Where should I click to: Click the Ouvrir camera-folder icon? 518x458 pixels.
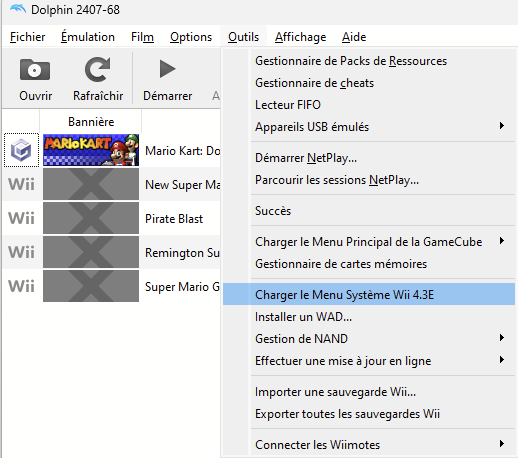tap(35, 70)
